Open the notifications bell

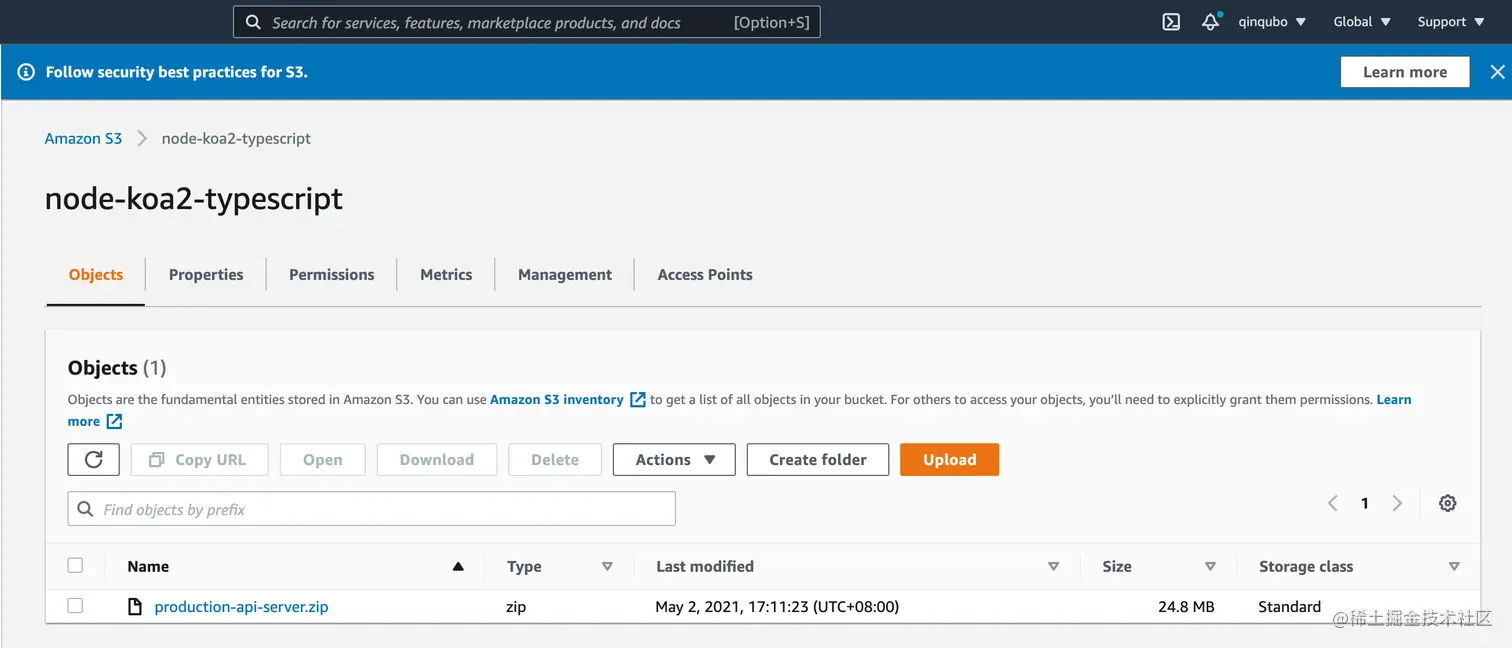1210,21
